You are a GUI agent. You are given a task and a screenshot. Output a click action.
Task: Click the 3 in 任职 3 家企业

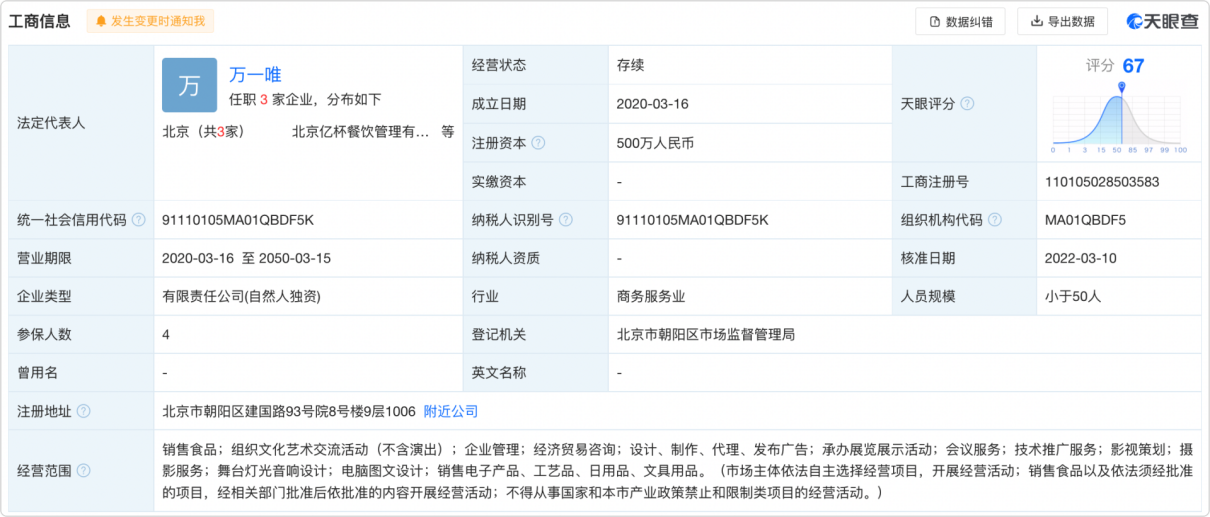pyautogui.click(x=263, y=99)
